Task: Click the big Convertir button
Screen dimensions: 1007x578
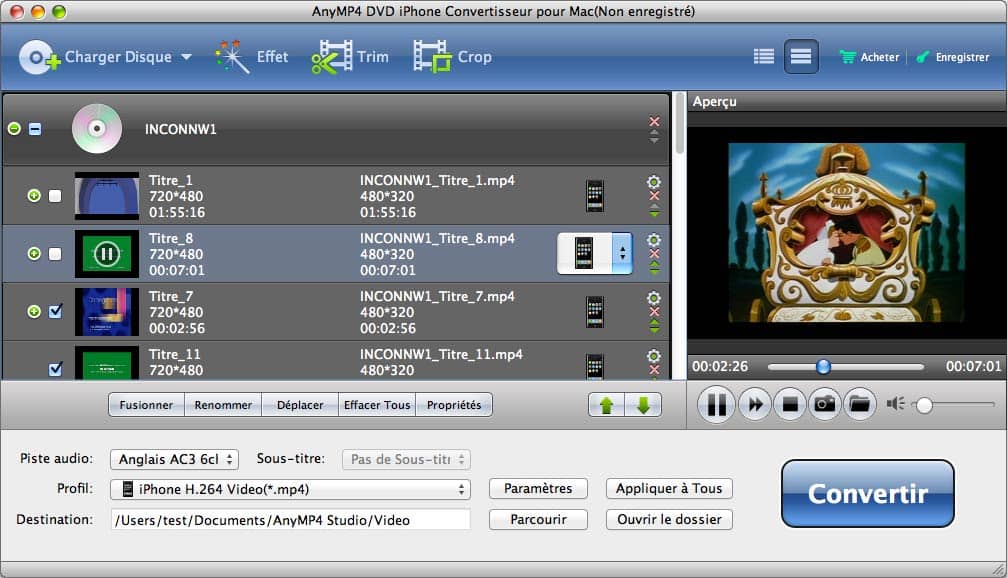Action: (x=868, y=493)
